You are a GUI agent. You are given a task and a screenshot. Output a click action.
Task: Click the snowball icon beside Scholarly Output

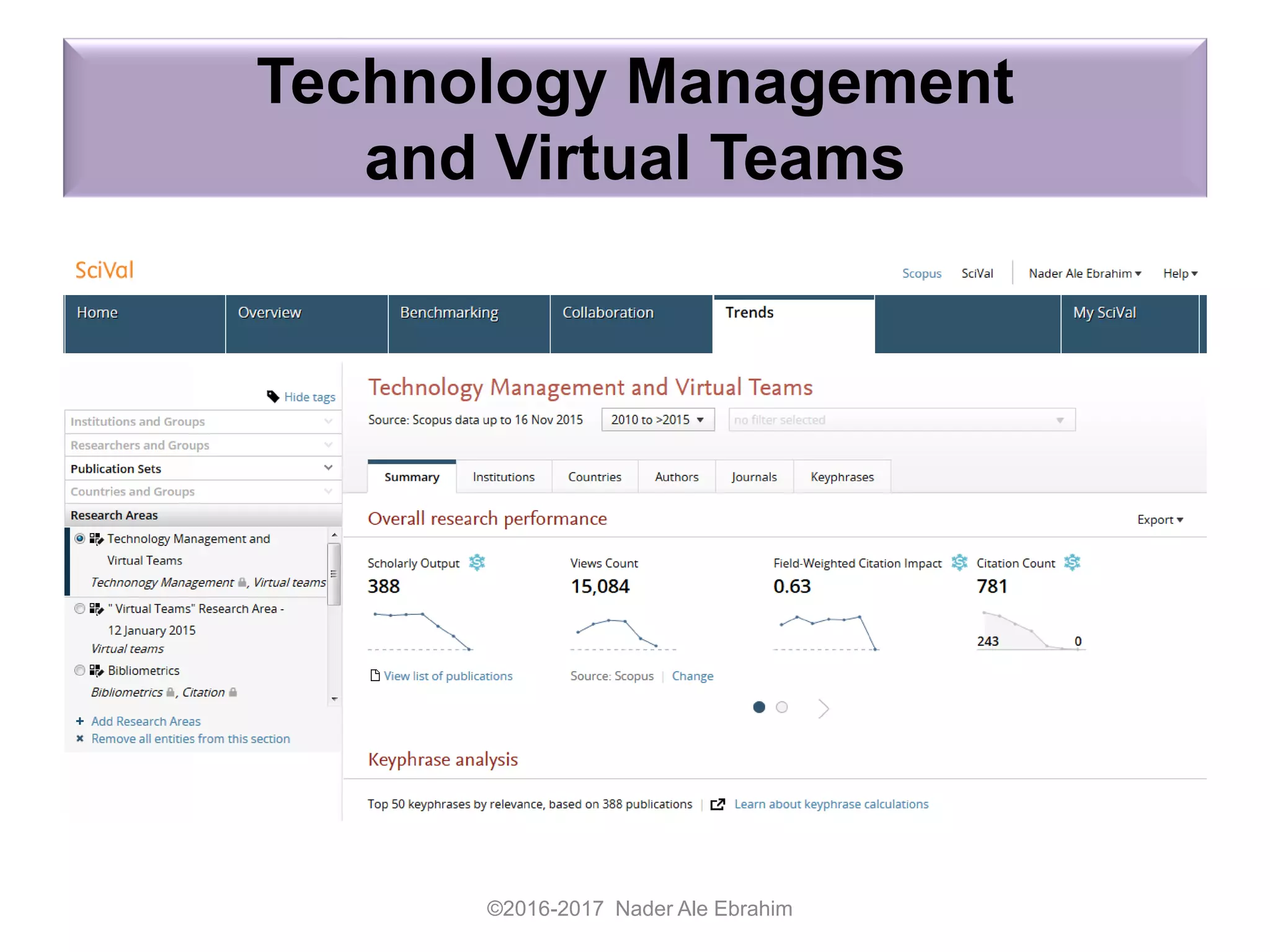(477, 562)
